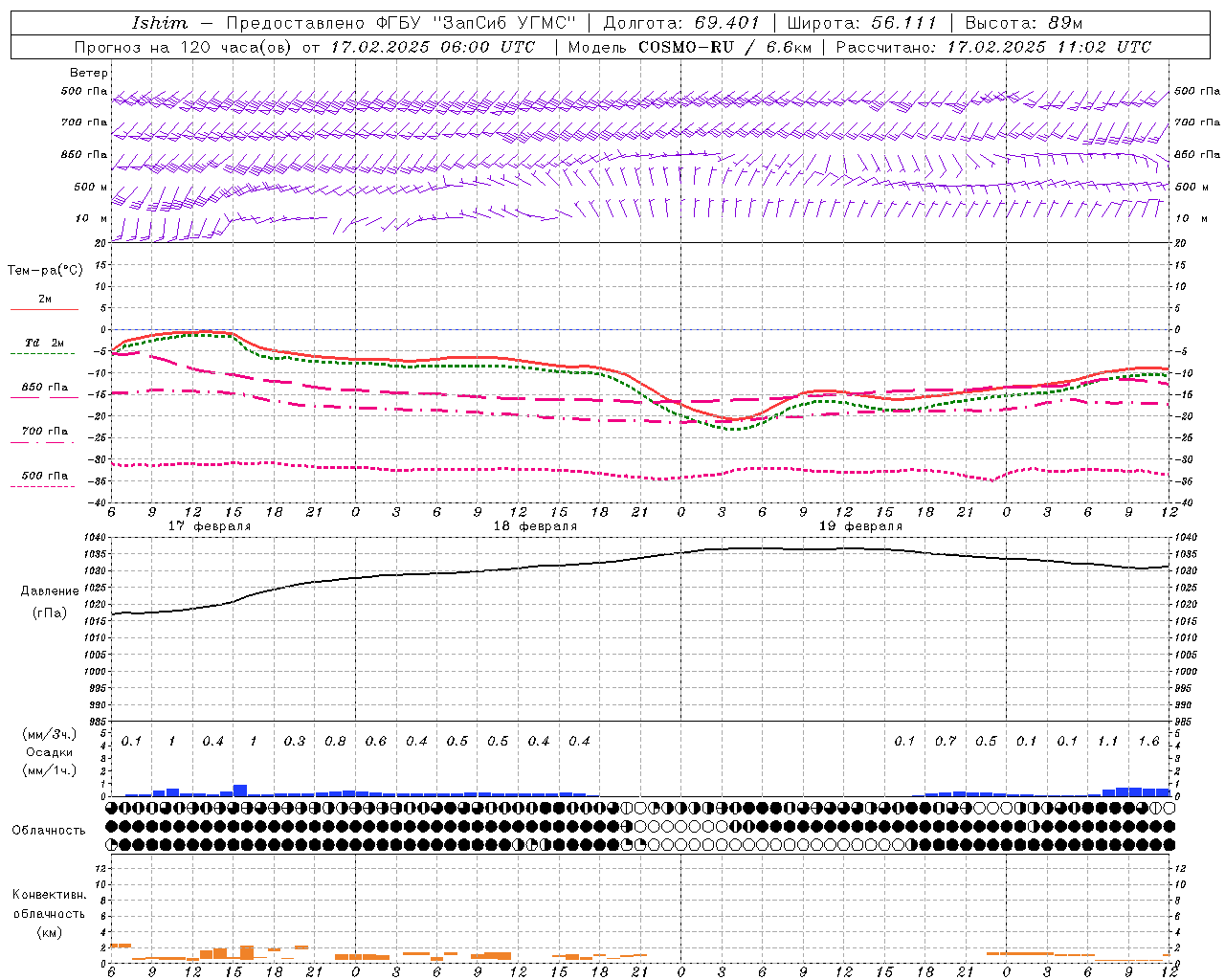
Task: Click the 'Широта: 56.111' value
Action: click(861, 23)
